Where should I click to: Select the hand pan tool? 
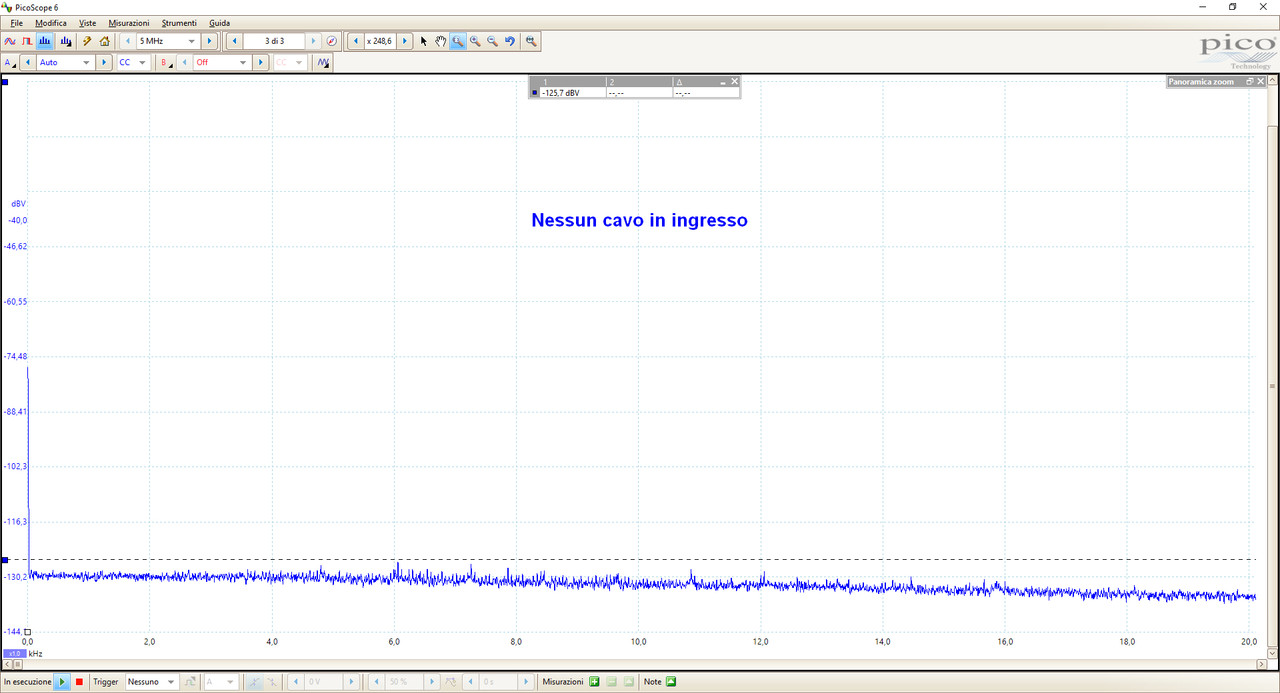click(x=440, y=41)
